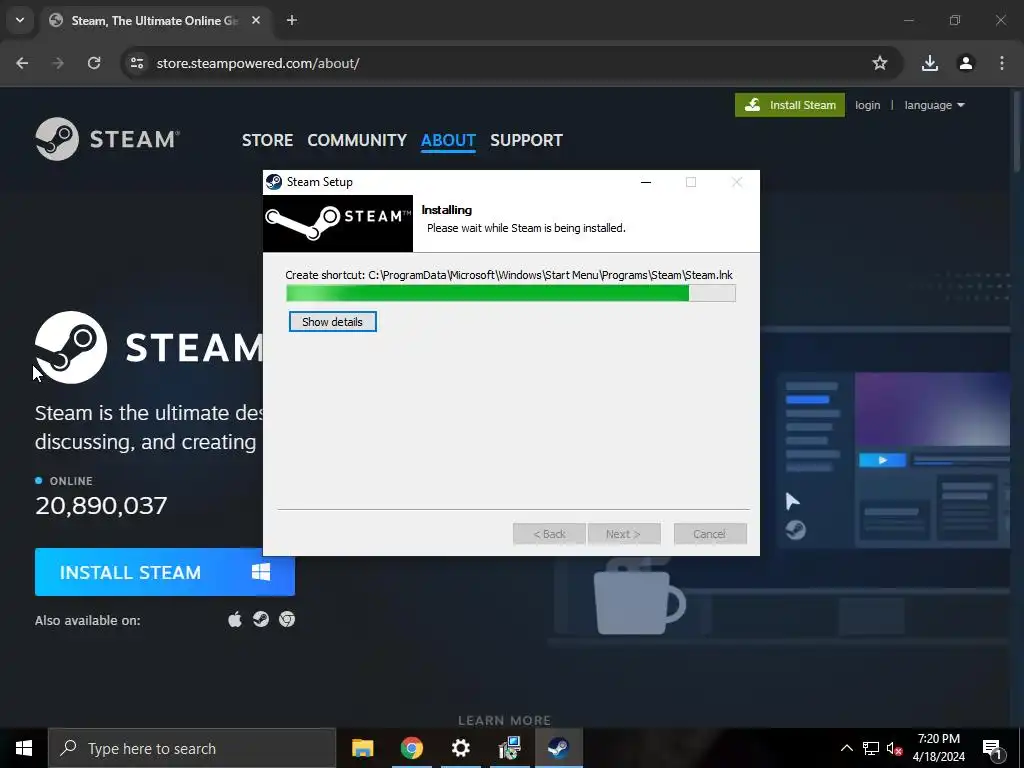1024x768 pixels.
Task: Minimize the Steam Setup window
Action: (646, 182)
